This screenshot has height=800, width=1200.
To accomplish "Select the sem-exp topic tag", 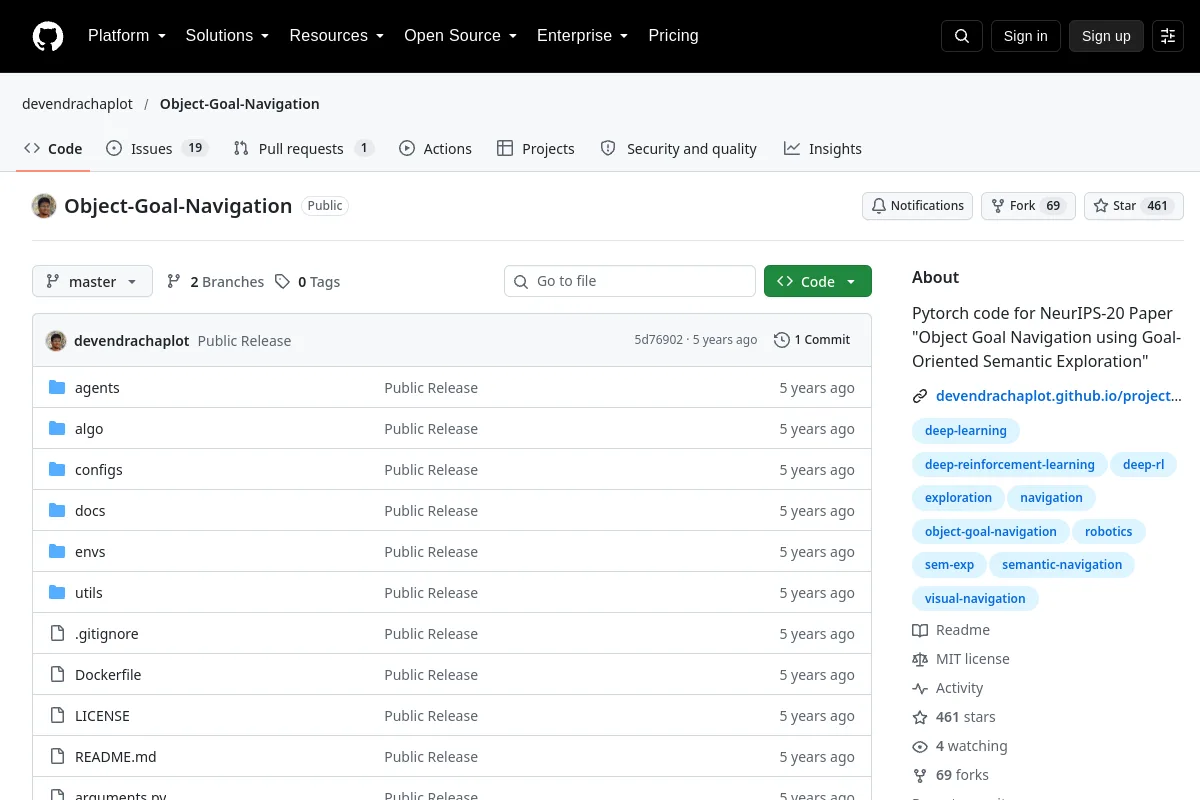I will coord(949,565).
